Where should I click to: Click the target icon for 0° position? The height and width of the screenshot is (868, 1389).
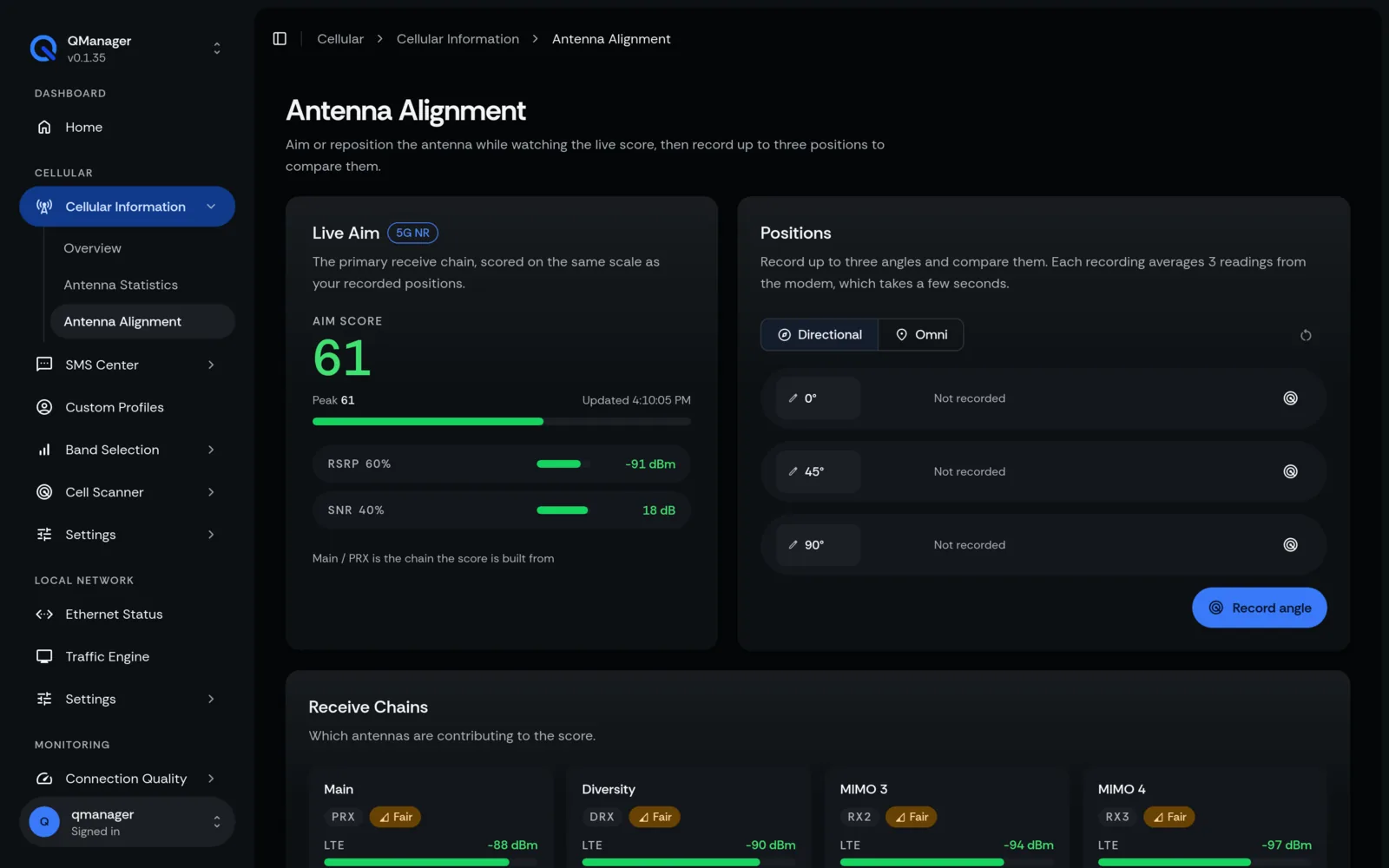[1291, 398]
